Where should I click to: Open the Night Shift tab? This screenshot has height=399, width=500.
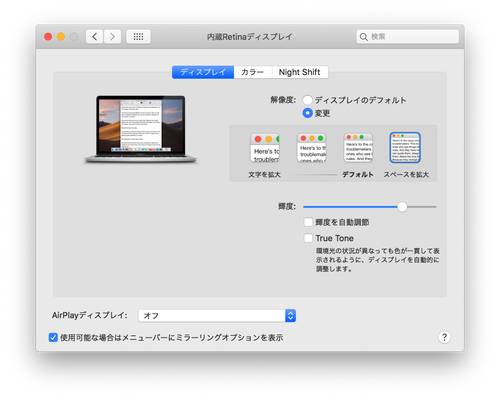point(300,72)
